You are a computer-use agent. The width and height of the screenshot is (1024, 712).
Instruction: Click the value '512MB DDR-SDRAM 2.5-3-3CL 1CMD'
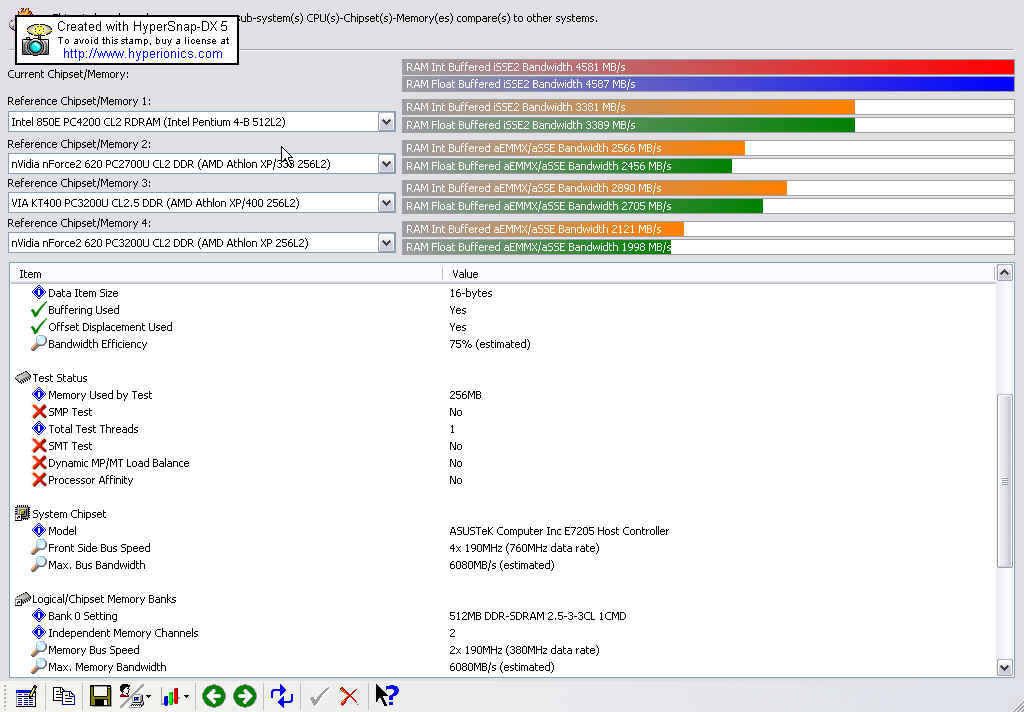537,616
